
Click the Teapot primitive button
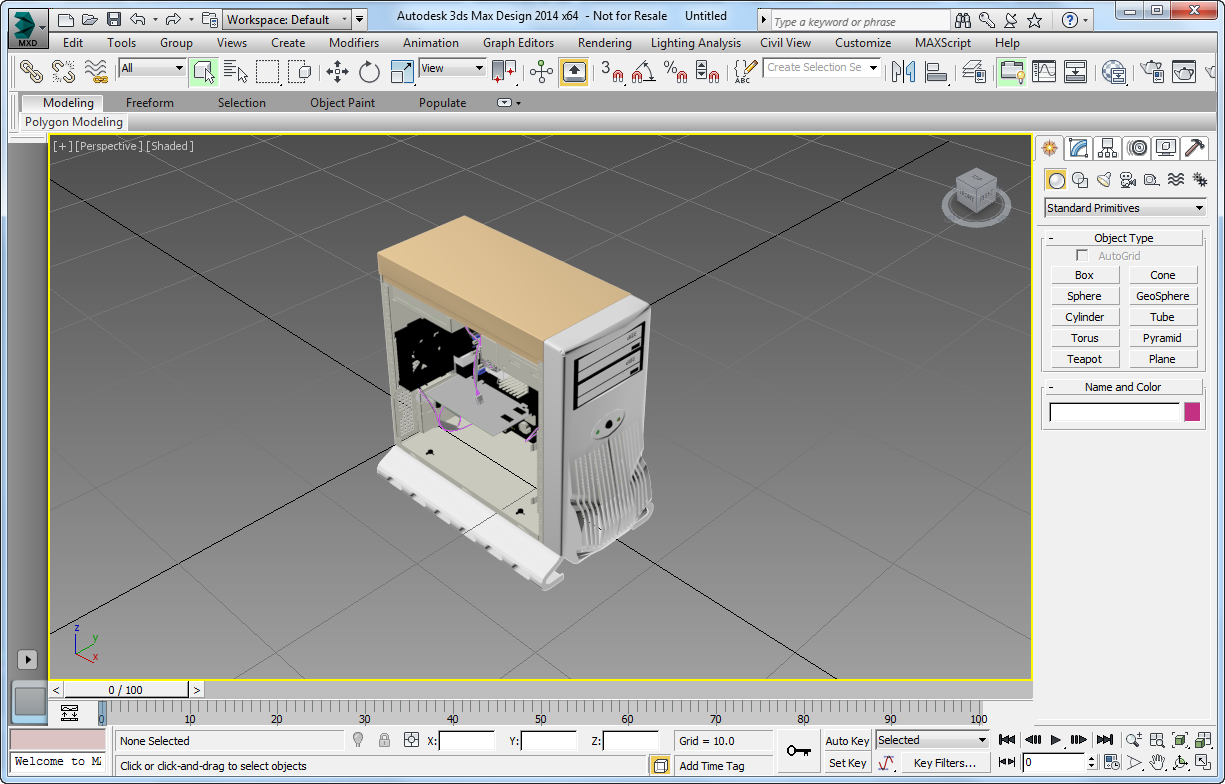(x=1085, y=358)
